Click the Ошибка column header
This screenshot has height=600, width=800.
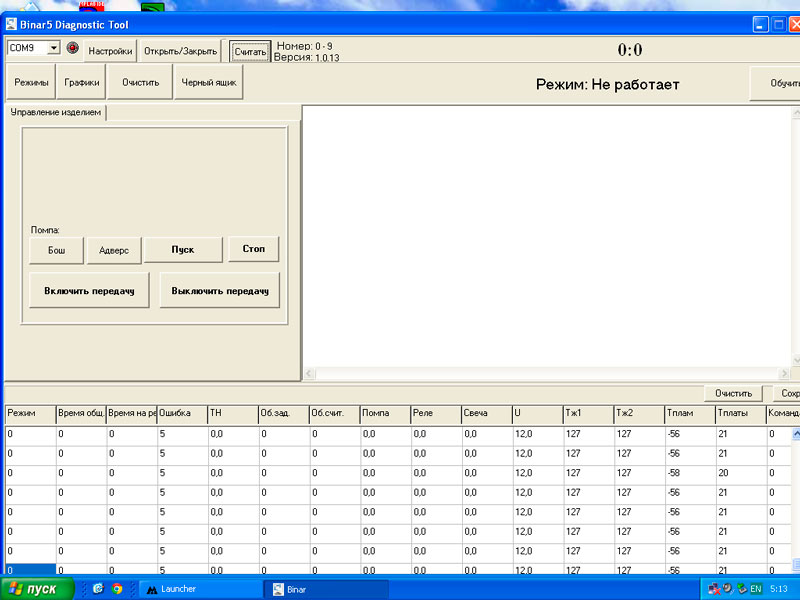[182, 414]
